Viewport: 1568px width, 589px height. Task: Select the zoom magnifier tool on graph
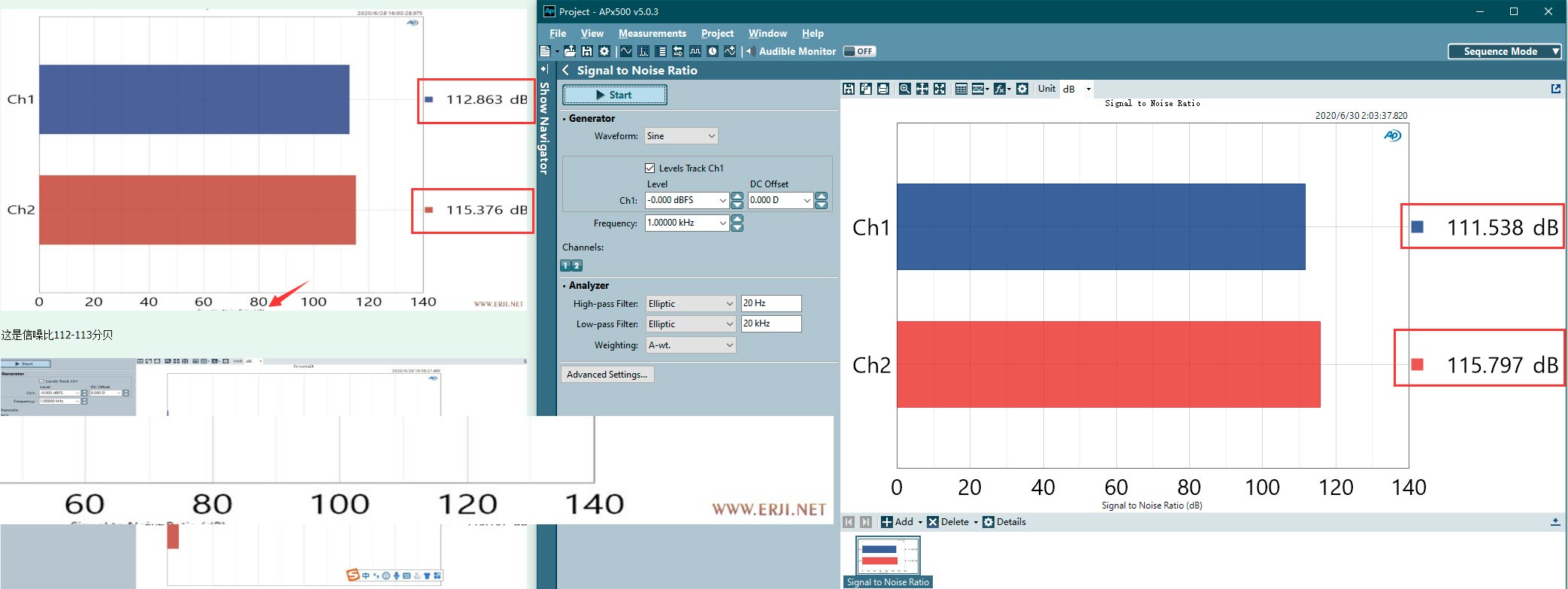tap(905, 89)
